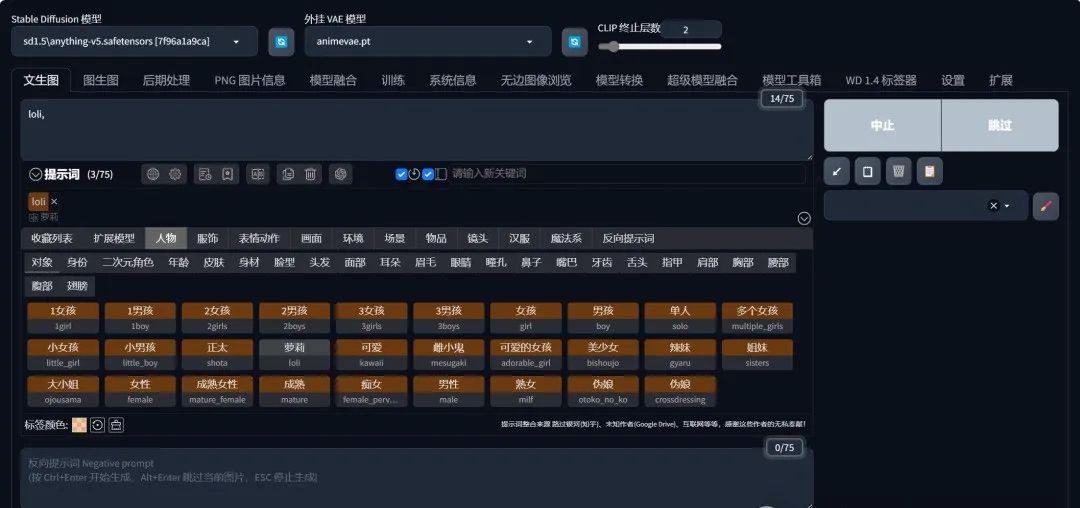Add 大小姐 ojousama keyword tag
The height and width of the screenshot is (508, 1080).
pos(63,391)
